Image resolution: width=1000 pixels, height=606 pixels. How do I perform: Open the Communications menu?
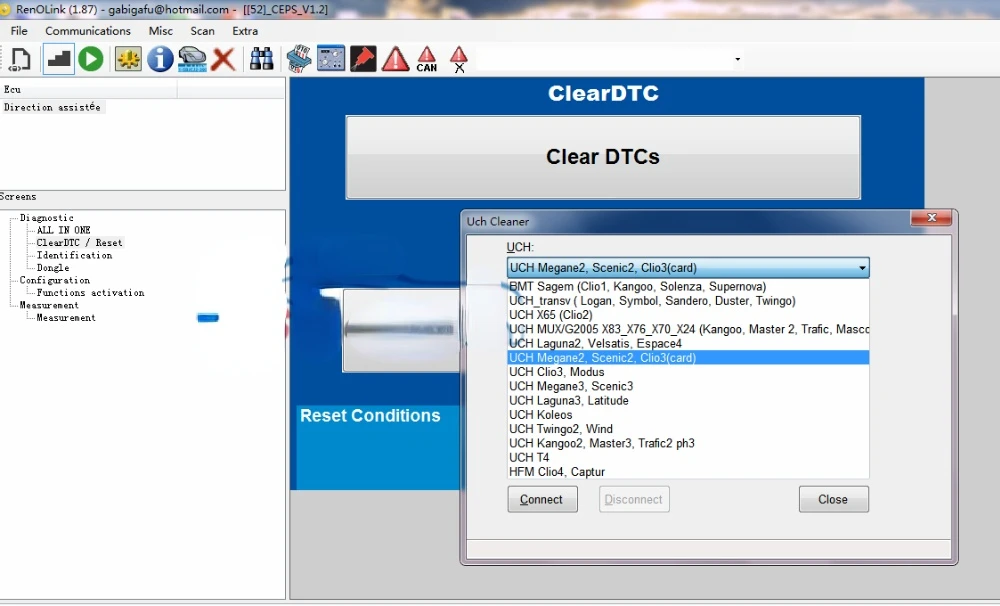point(88,31)
